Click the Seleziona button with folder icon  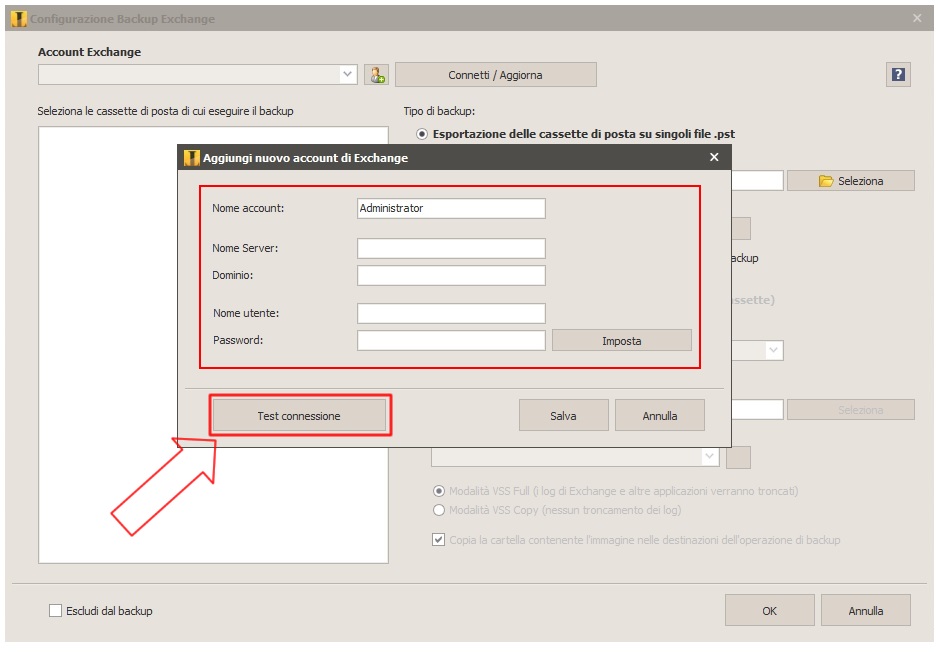pos(851,181)
